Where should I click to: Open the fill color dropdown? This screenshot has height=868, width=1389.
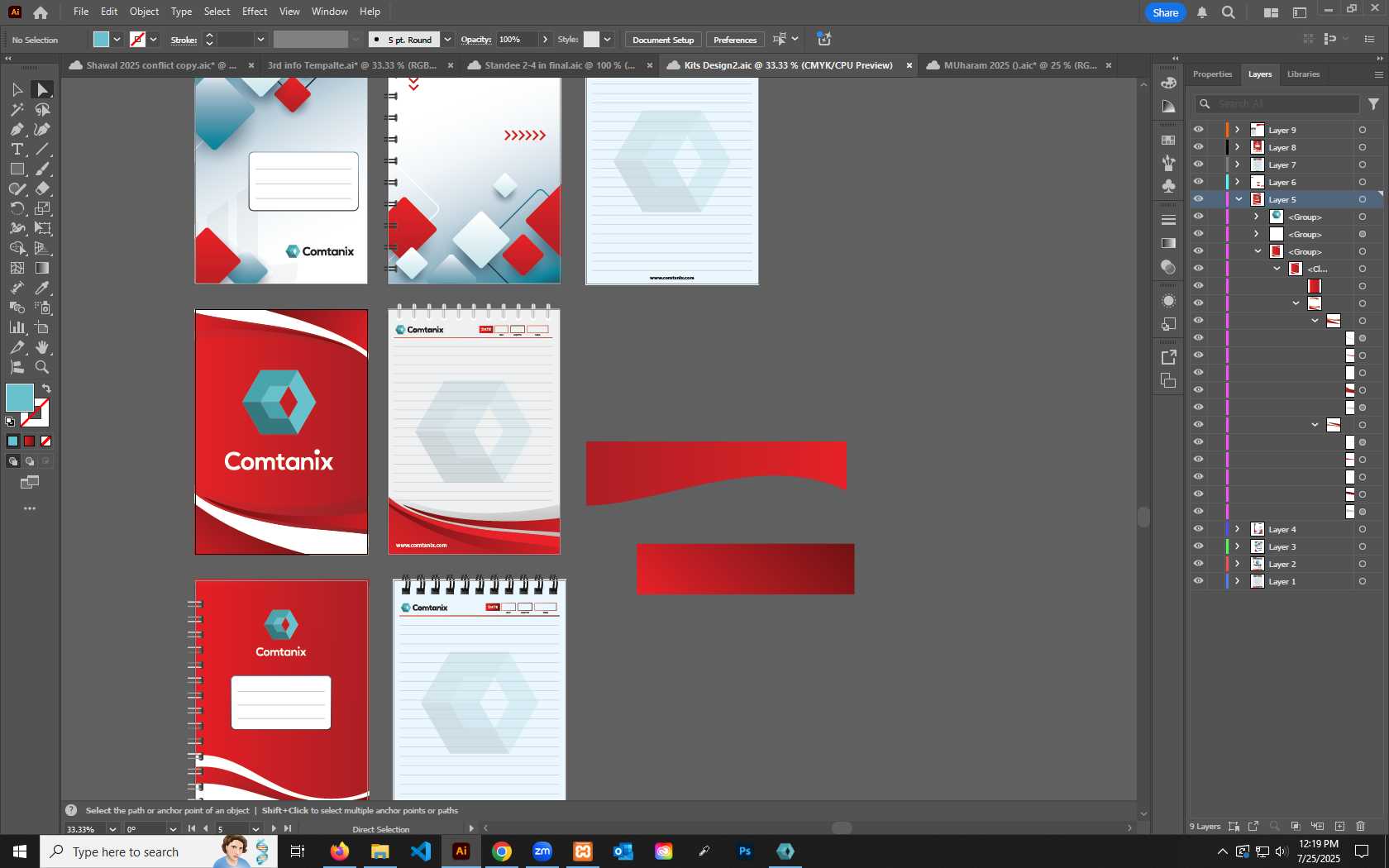click(117, 39)
